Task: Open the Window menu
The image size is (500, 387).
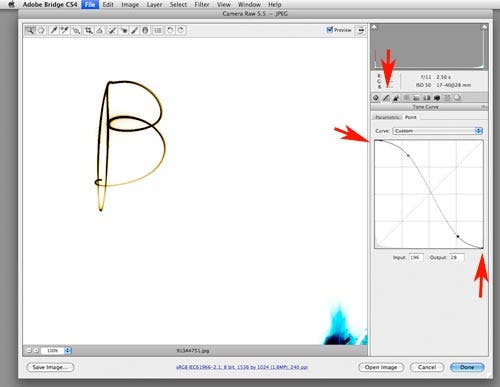Action: pyautogui.click(x=249, y=5)
